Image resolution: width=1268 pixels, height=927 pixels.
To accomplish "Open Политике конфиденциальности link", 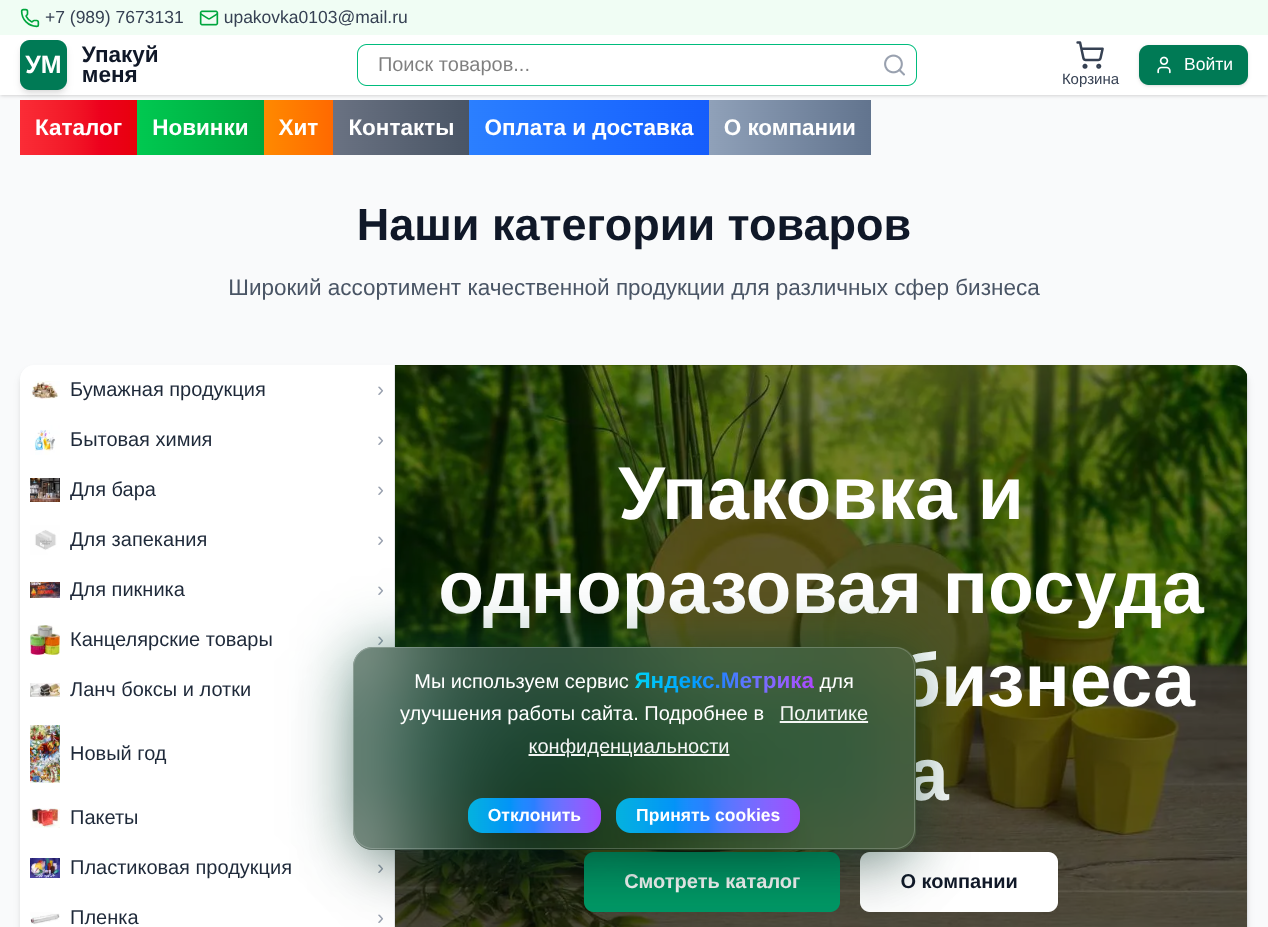I will click(x=698, y=730).
